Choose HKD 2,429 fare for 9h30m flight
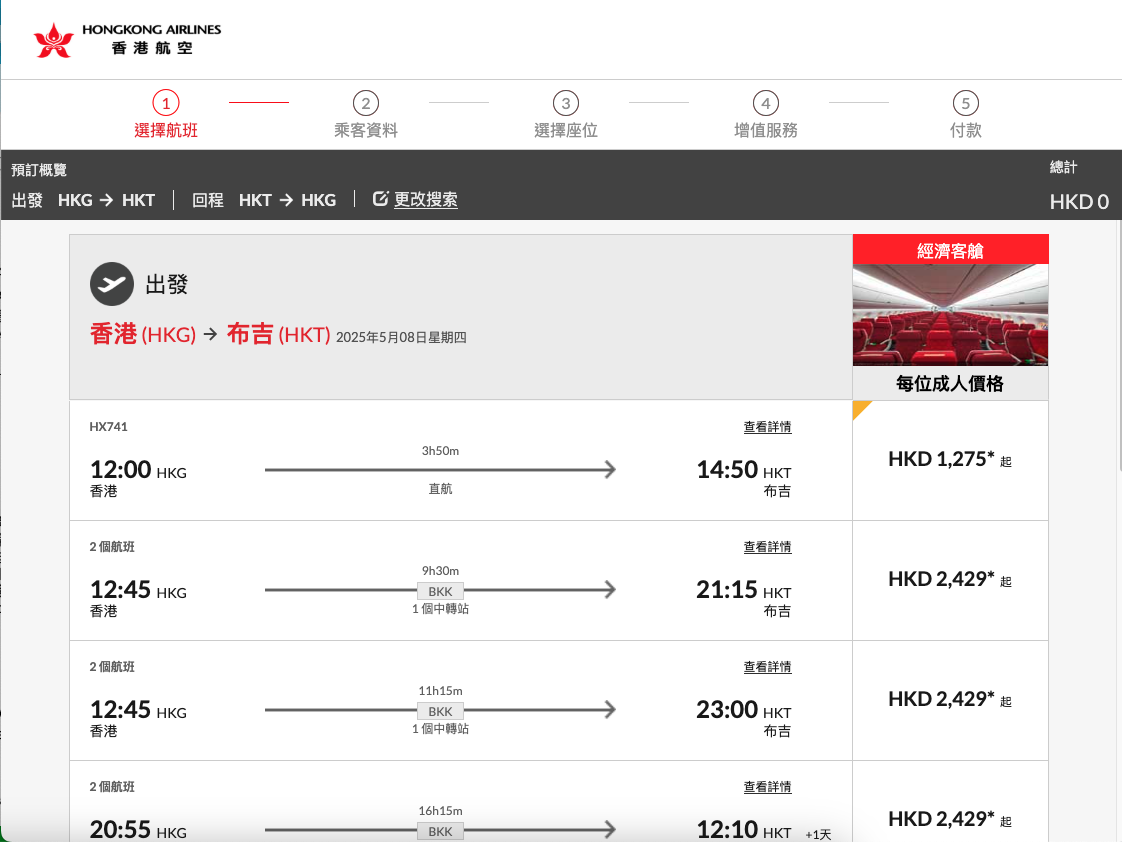Screen dimensions: 1122x842 point(949,580)
